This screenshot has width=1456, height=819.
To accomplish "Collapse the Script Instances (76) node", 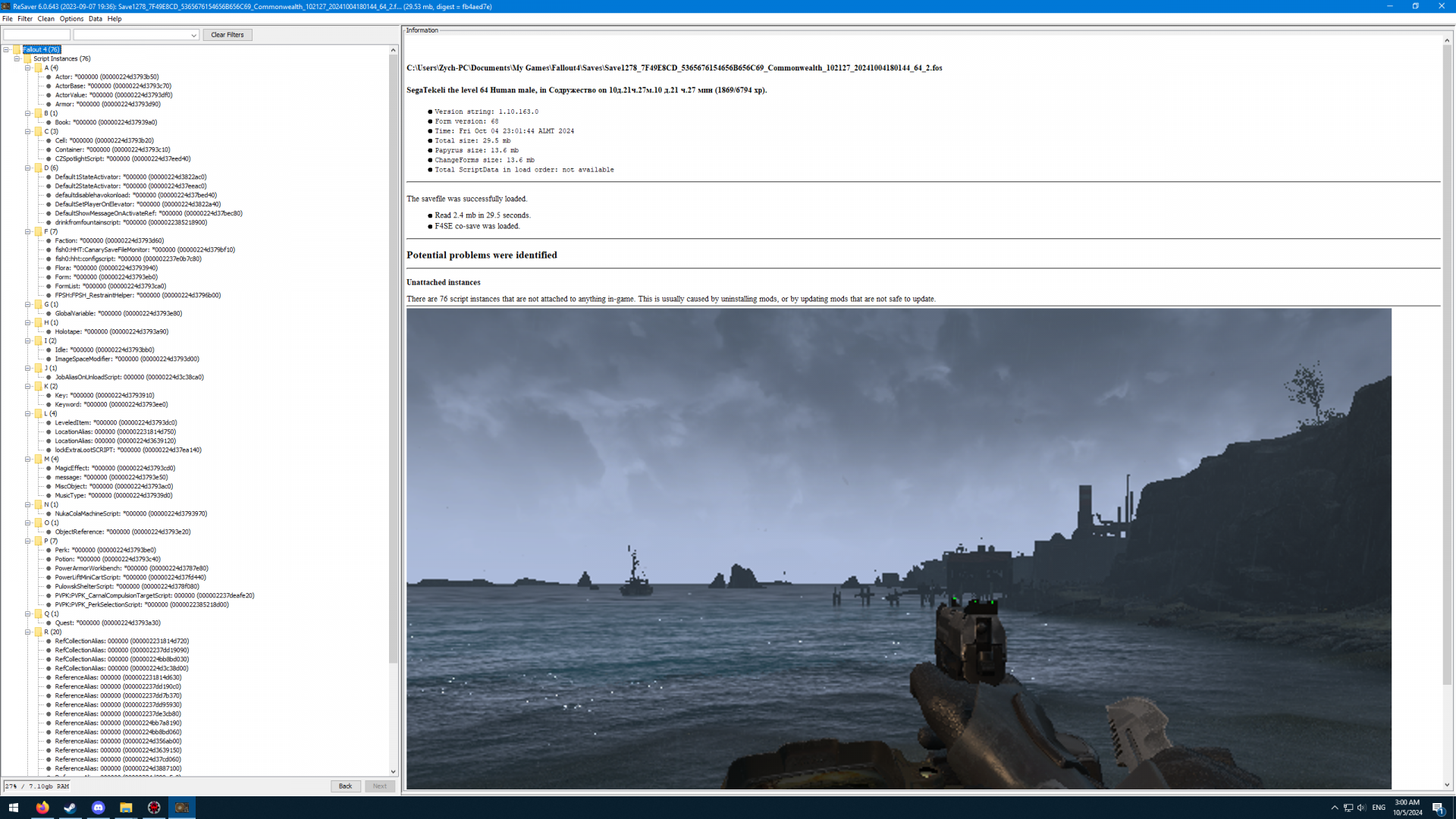I will tap(17, 58).
